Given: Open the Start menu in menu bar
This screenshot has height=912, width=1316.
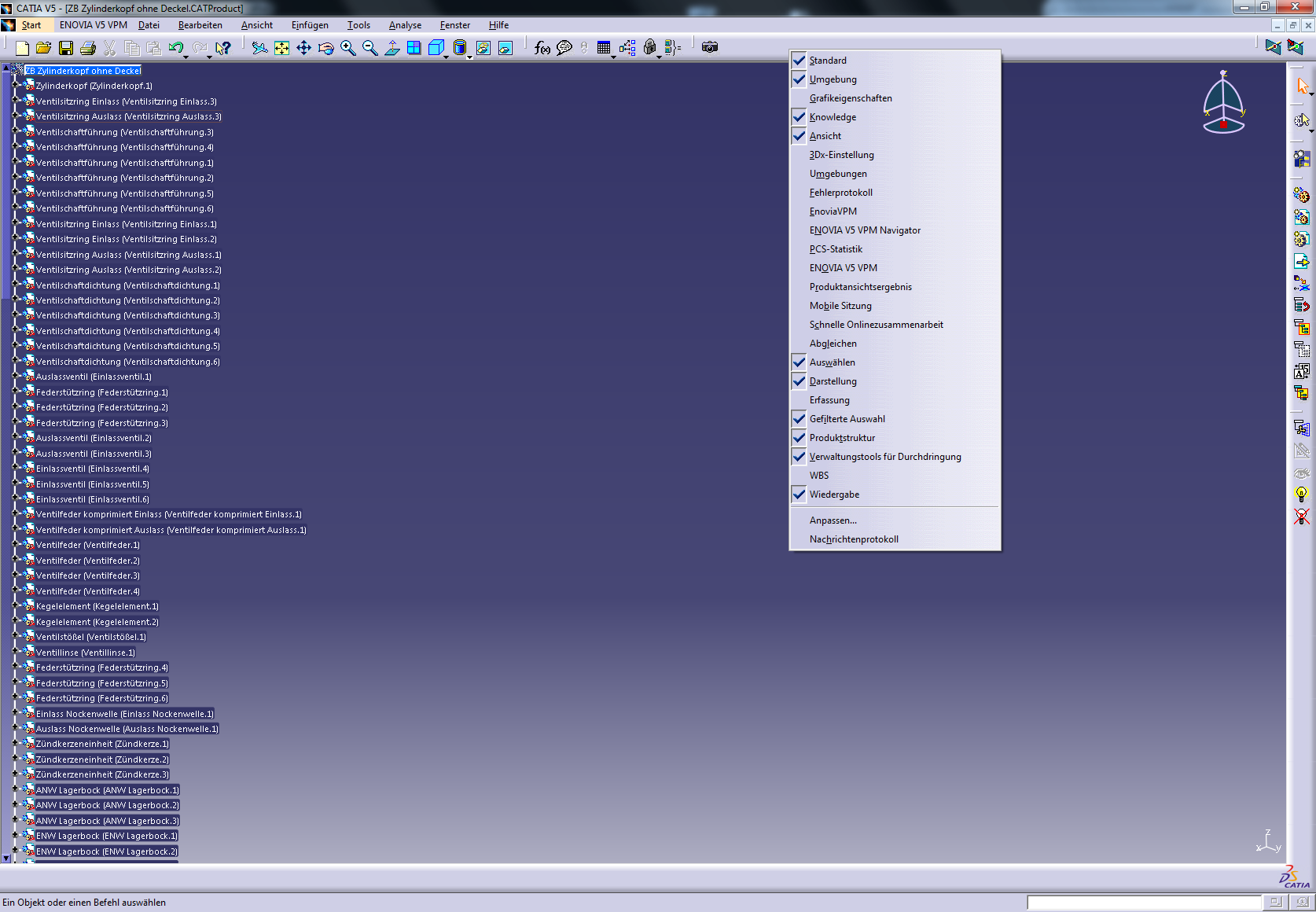Looking at the screenshot, I should [x=31, y=25].
